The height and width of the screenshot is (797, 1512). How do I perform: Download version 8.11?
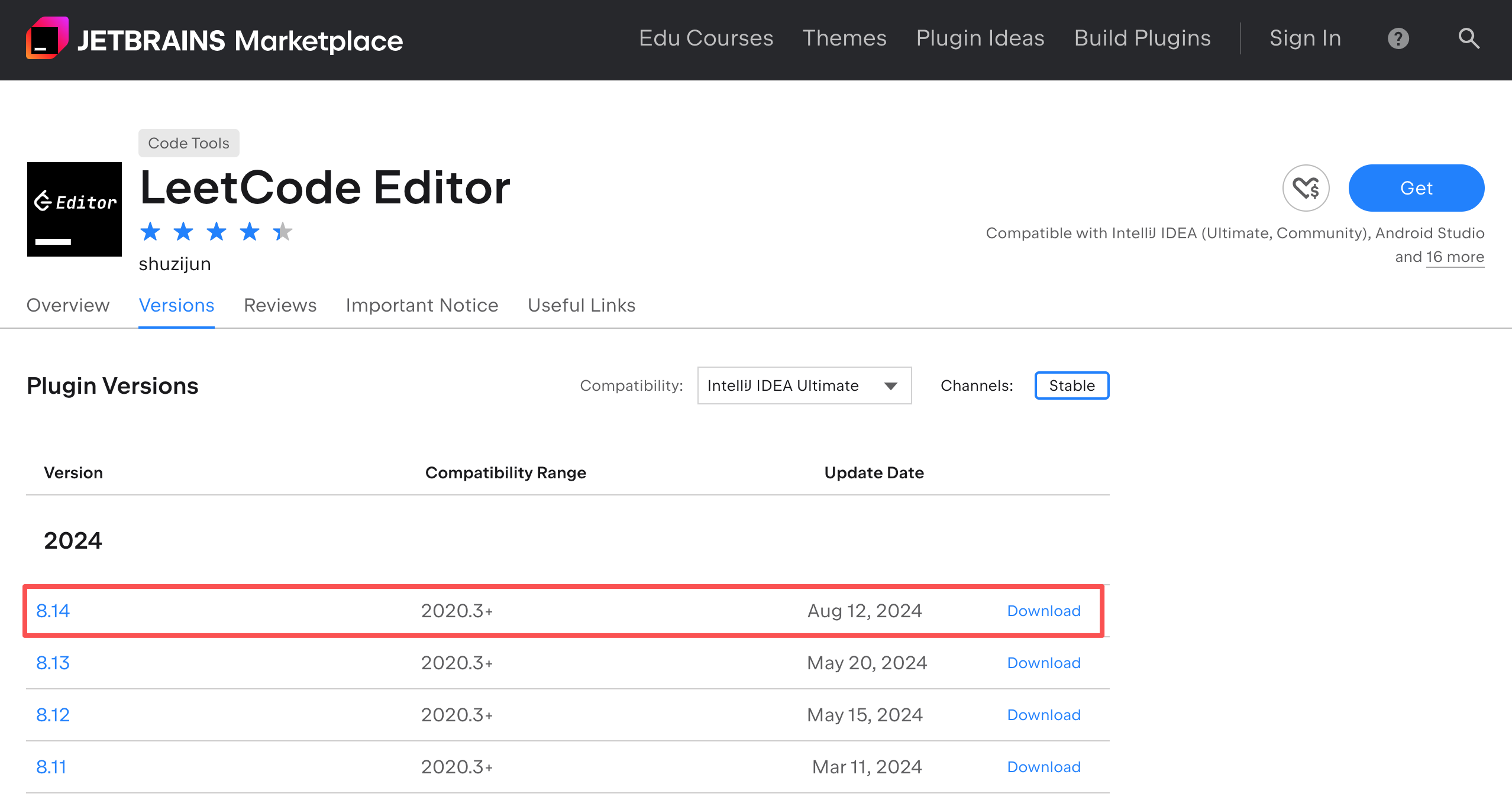(x=1044, y=767)
